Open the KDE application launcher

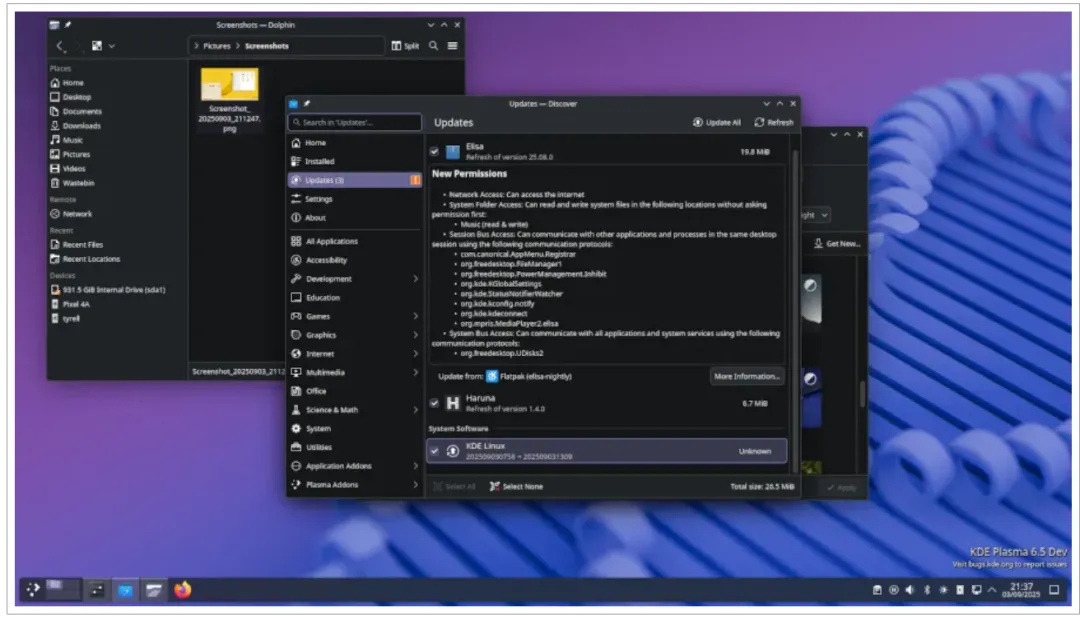coord(33,589)
